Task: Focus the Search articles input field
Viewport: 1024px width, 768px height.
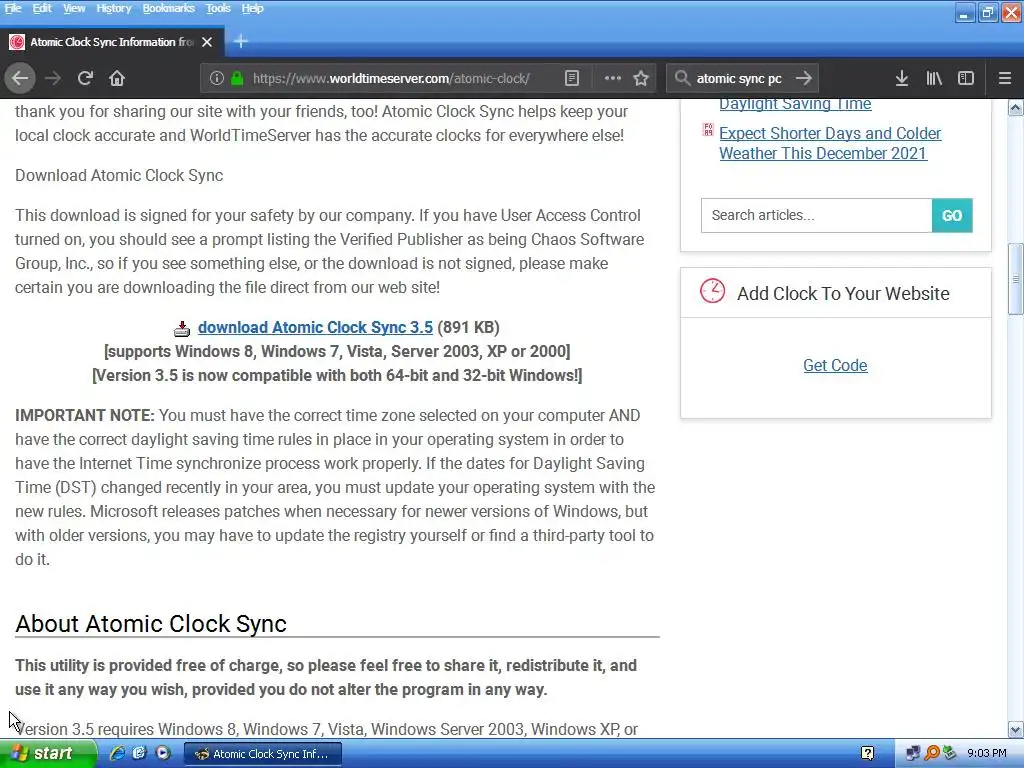Action: (x=816, y=216)
